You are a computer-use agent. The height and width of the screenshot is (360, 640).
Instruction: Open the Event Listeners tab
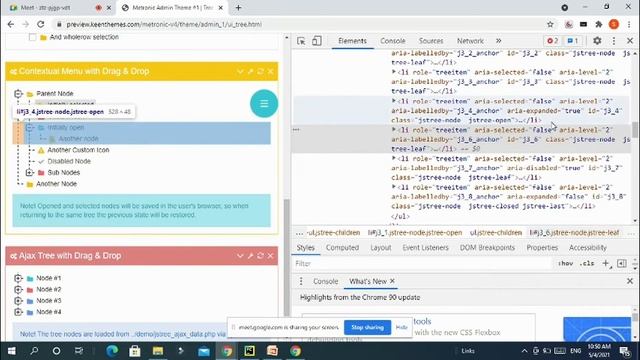point(425,248)
